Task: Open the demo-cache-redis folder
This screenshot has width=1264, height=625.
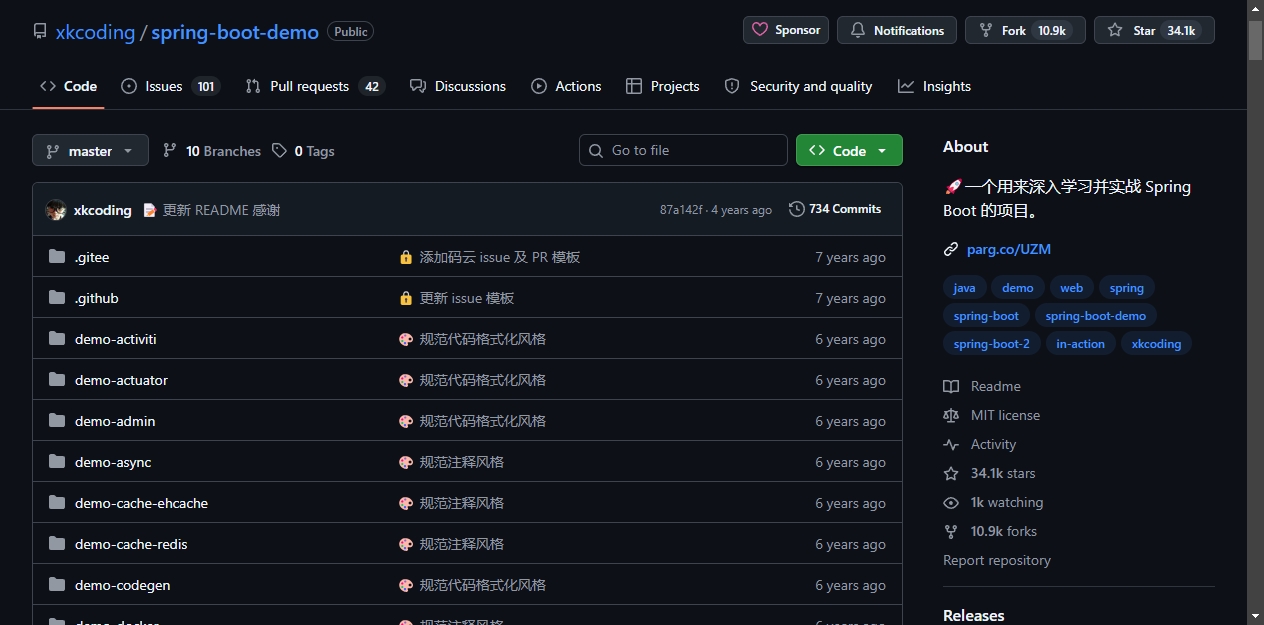Action: (x=131, y=544)
